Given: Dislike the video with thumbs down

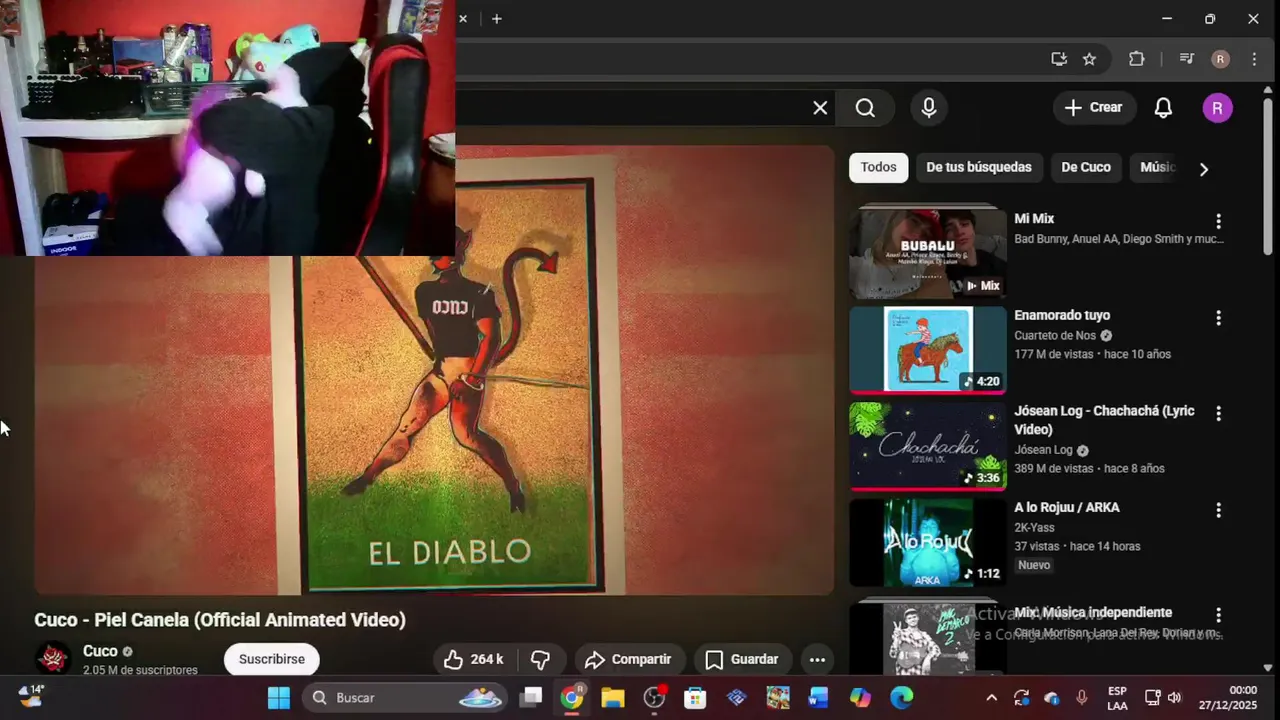Looking at the screenshot, I should (540, 659).
